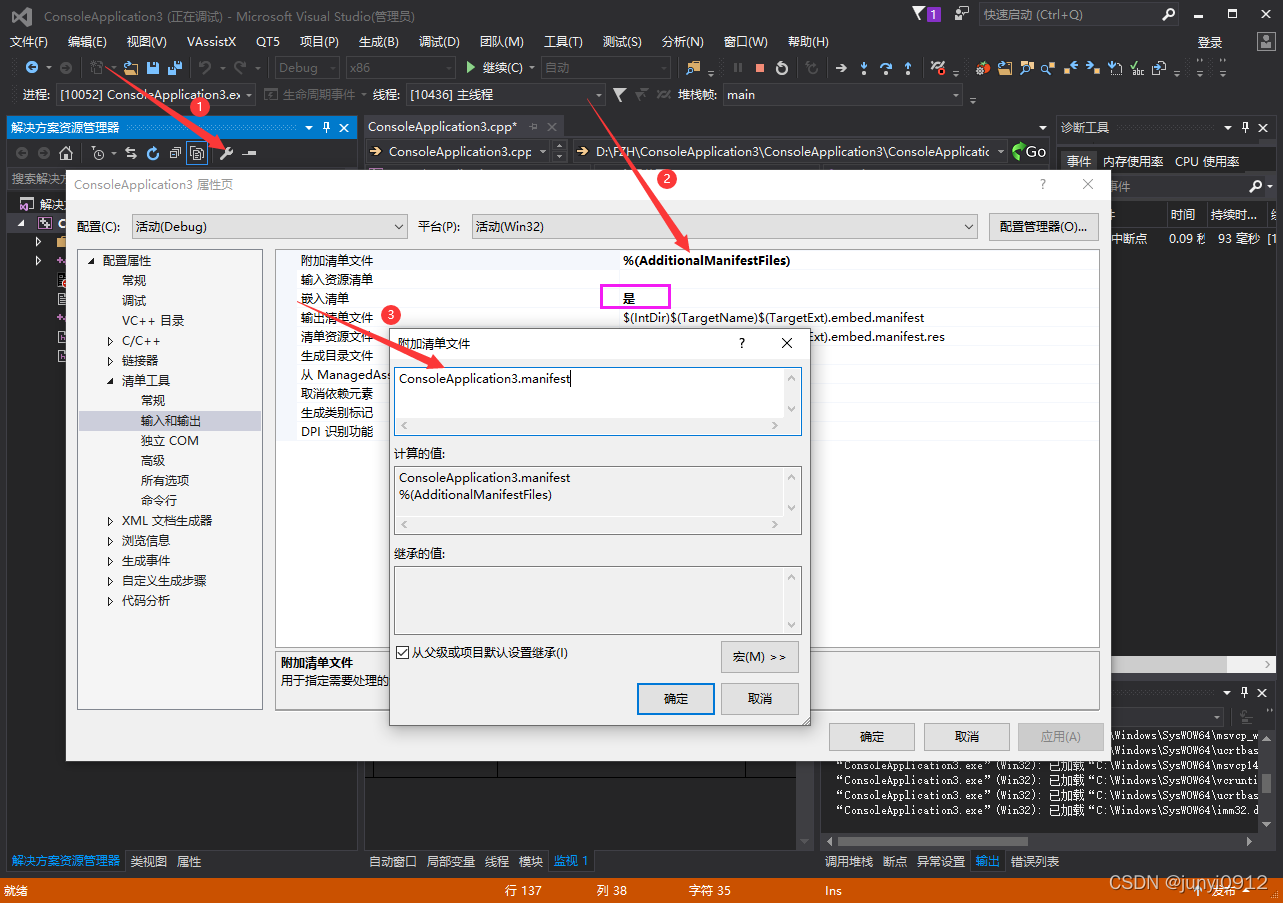Click the Save icon in main toolbar
Screen dimensions: 1283x903
(153, 68)
